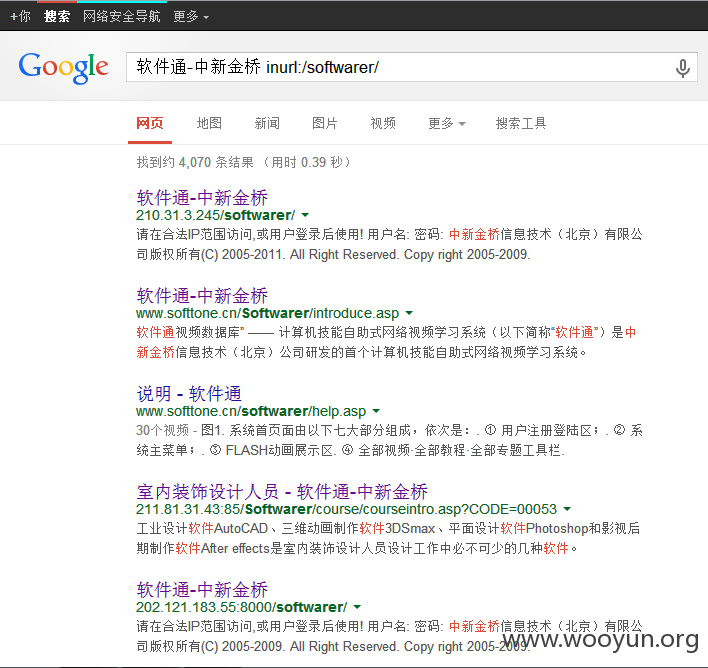Click the search query input field
The image size is (708, 668).
click(x=412, y=67)
